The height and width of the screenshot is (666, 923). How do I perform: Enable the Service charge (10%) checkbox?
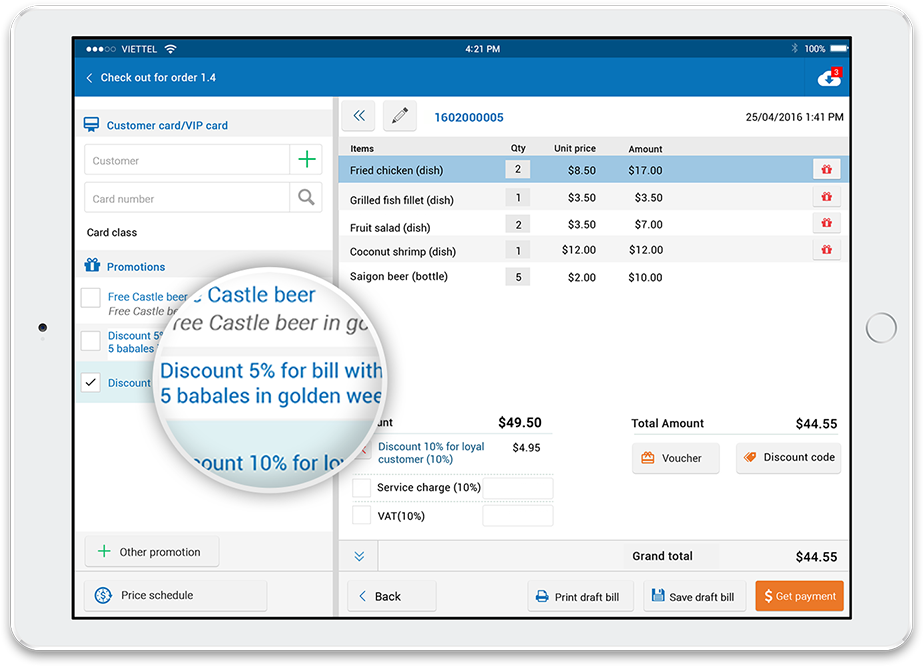(361, 488)
